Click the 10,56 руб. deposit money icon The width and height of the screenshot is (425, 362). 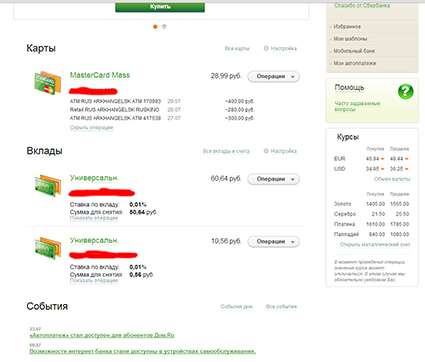pos(48,248)
